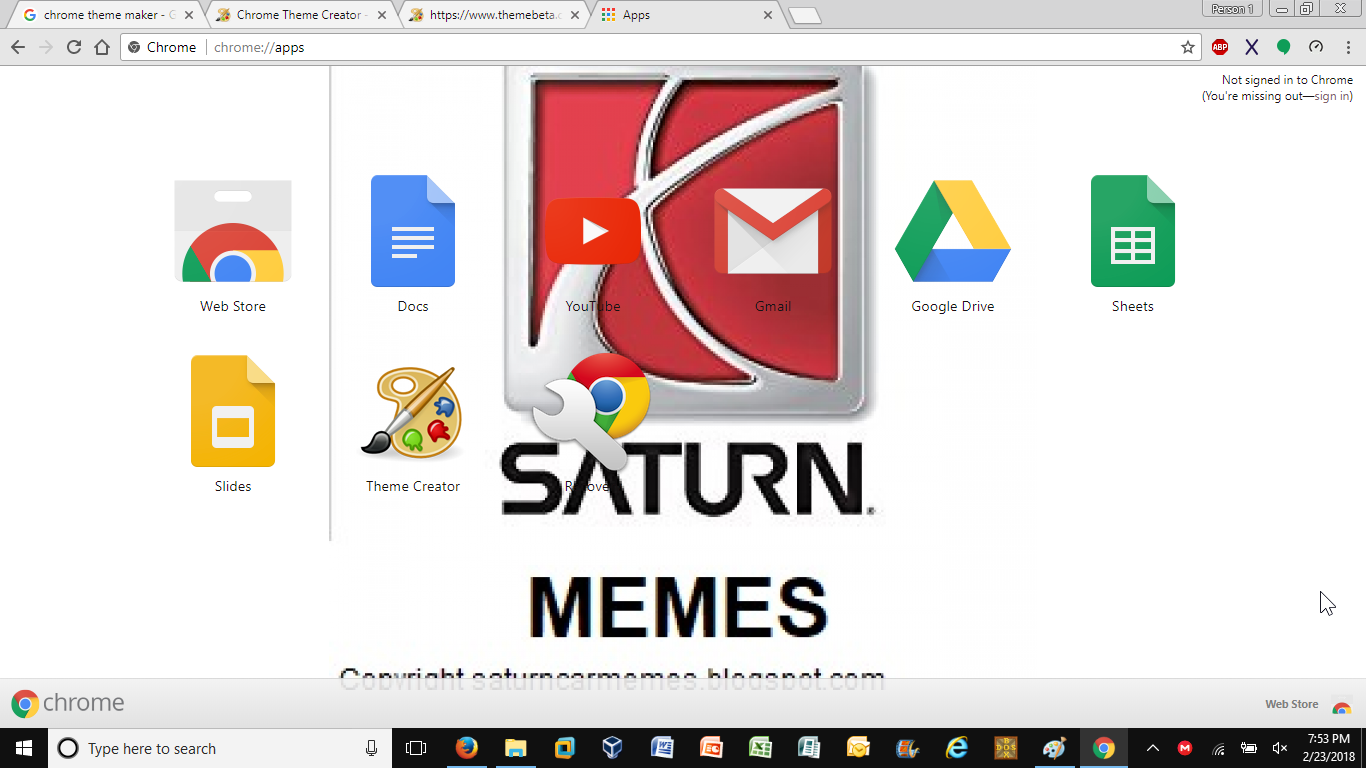The height and width of the screenshot is (768, 1366).
Task: Open the speedometer extension icon
Action: point(1316,47)
